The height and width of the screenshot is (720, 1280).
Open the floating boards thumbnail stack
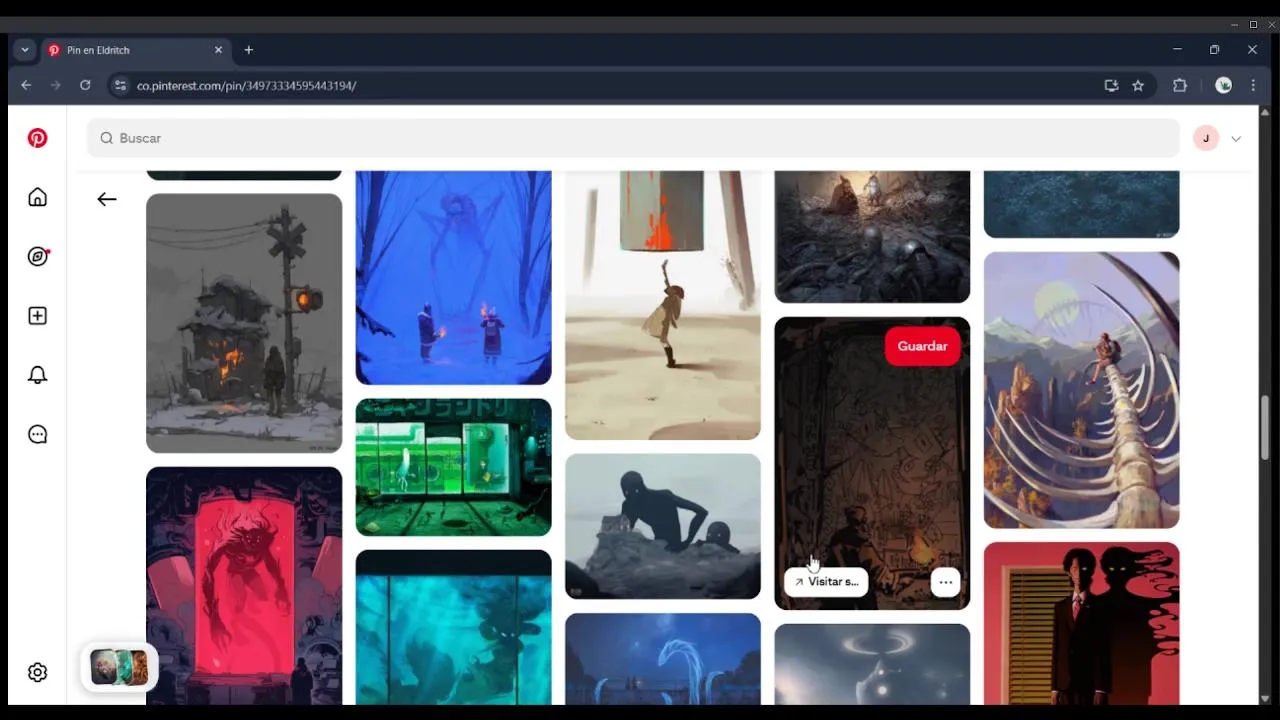(x=119, y=667)
